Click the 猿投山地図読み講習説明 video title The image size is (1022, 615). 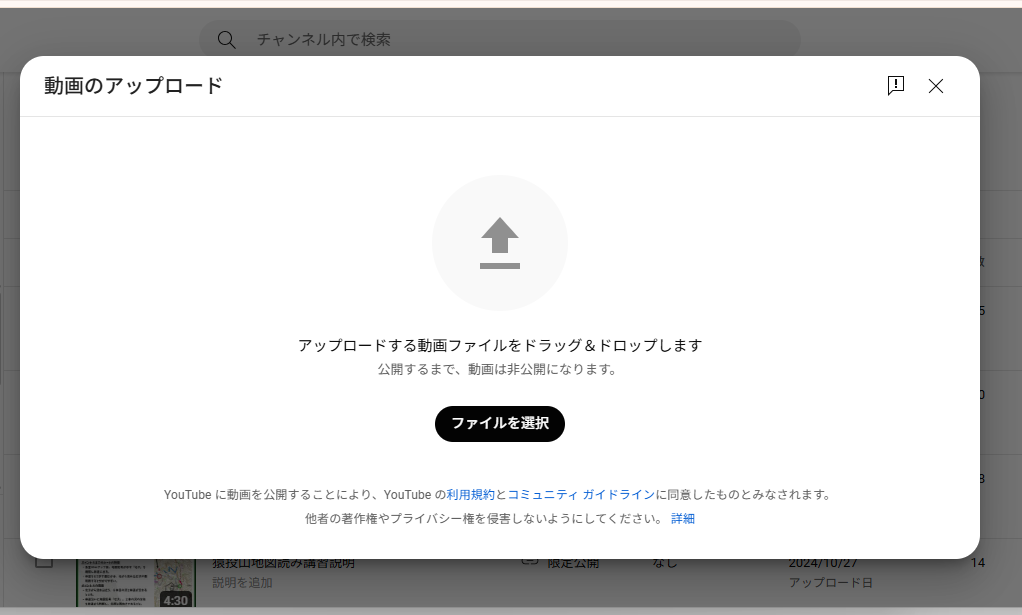[283, 563]
